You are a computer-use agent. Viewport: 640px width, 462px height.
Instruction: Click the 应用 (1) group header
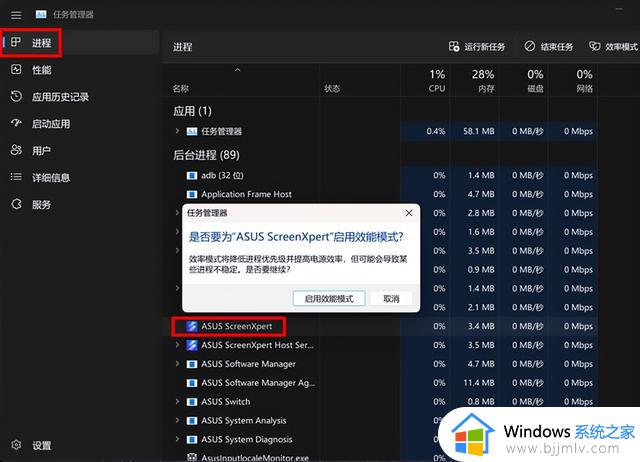click(x=192, y=111)
